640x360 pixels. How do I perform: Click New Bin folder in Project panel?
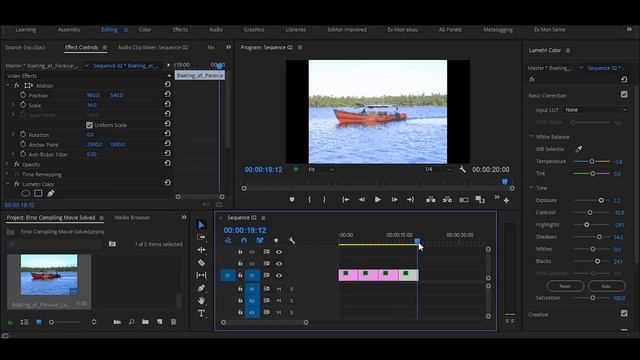(145, 322)
